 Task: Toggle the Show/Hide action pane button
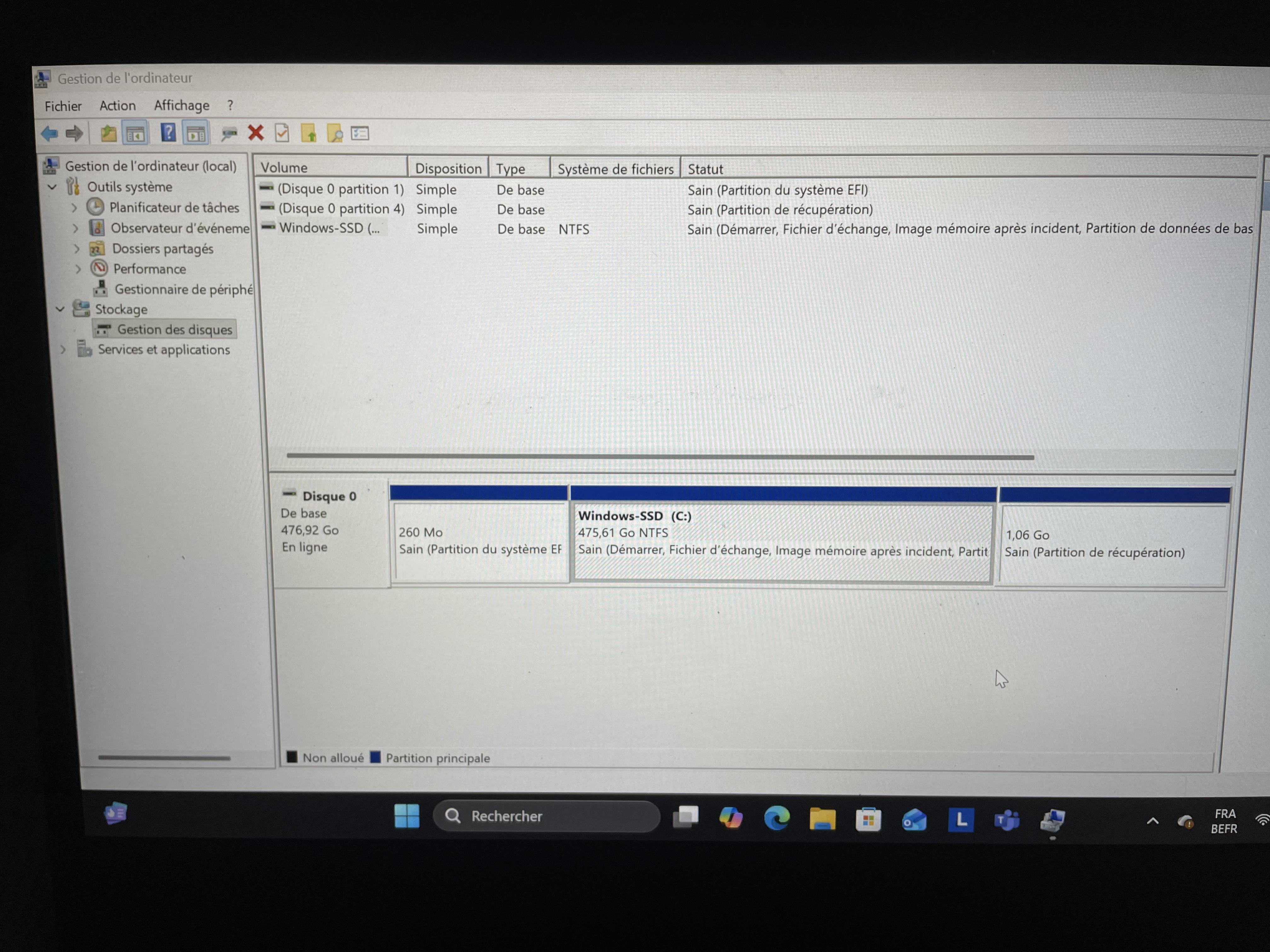coord(195,134)
